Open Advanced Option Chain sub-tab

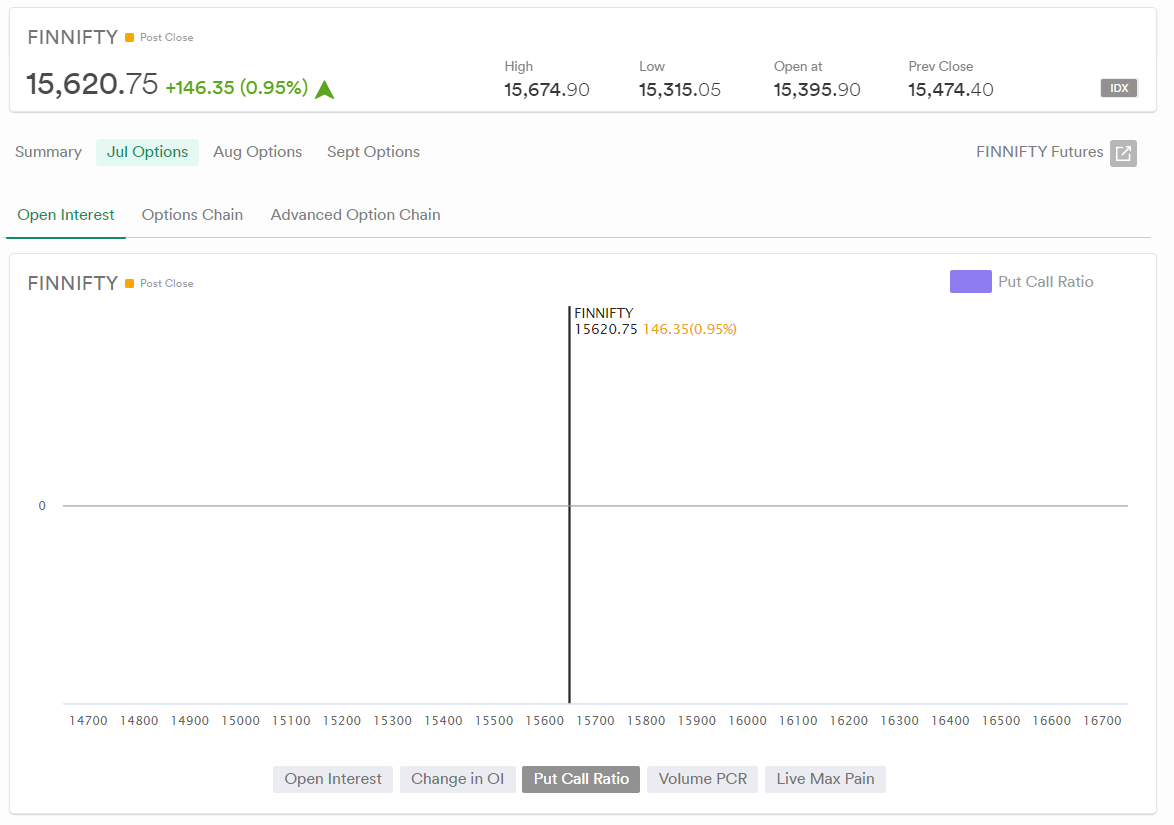[356, 215]
